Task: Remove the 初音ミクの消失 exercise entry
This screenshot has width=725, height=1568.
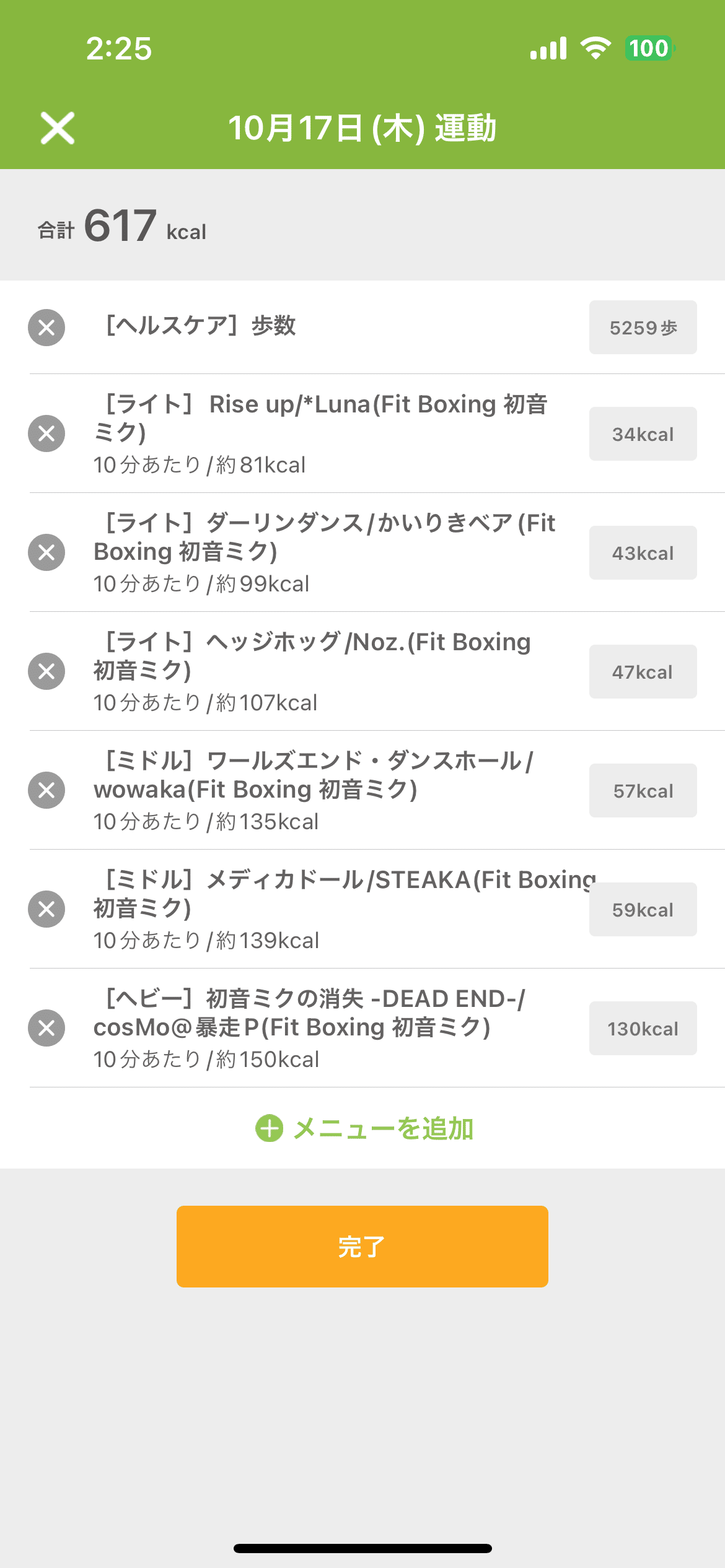Action: point(46,1028)
